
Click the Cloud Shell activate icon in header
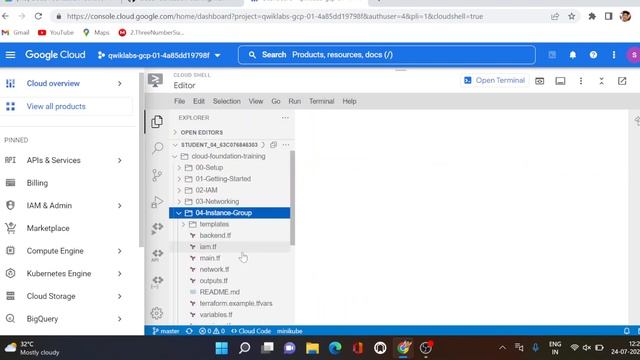pyautogui.click(x=552, y=55)
